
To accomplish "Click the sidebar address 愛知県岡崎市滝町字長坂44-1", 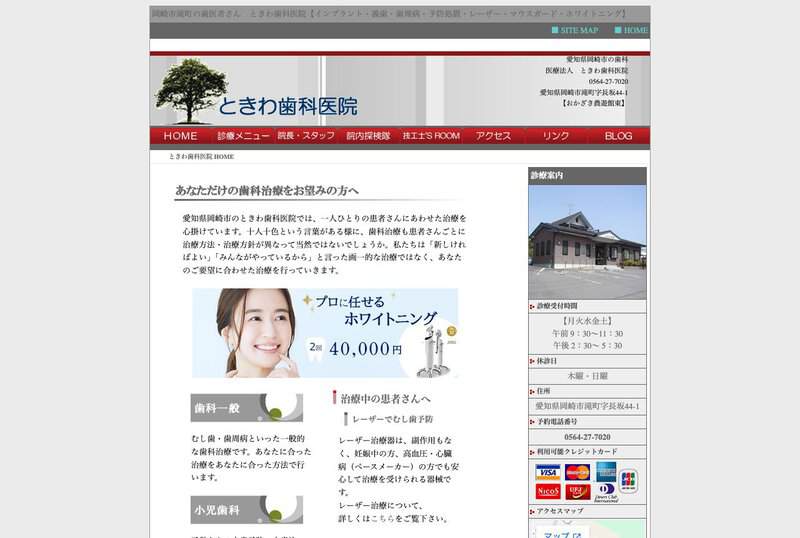I will [x=587, y=406].
